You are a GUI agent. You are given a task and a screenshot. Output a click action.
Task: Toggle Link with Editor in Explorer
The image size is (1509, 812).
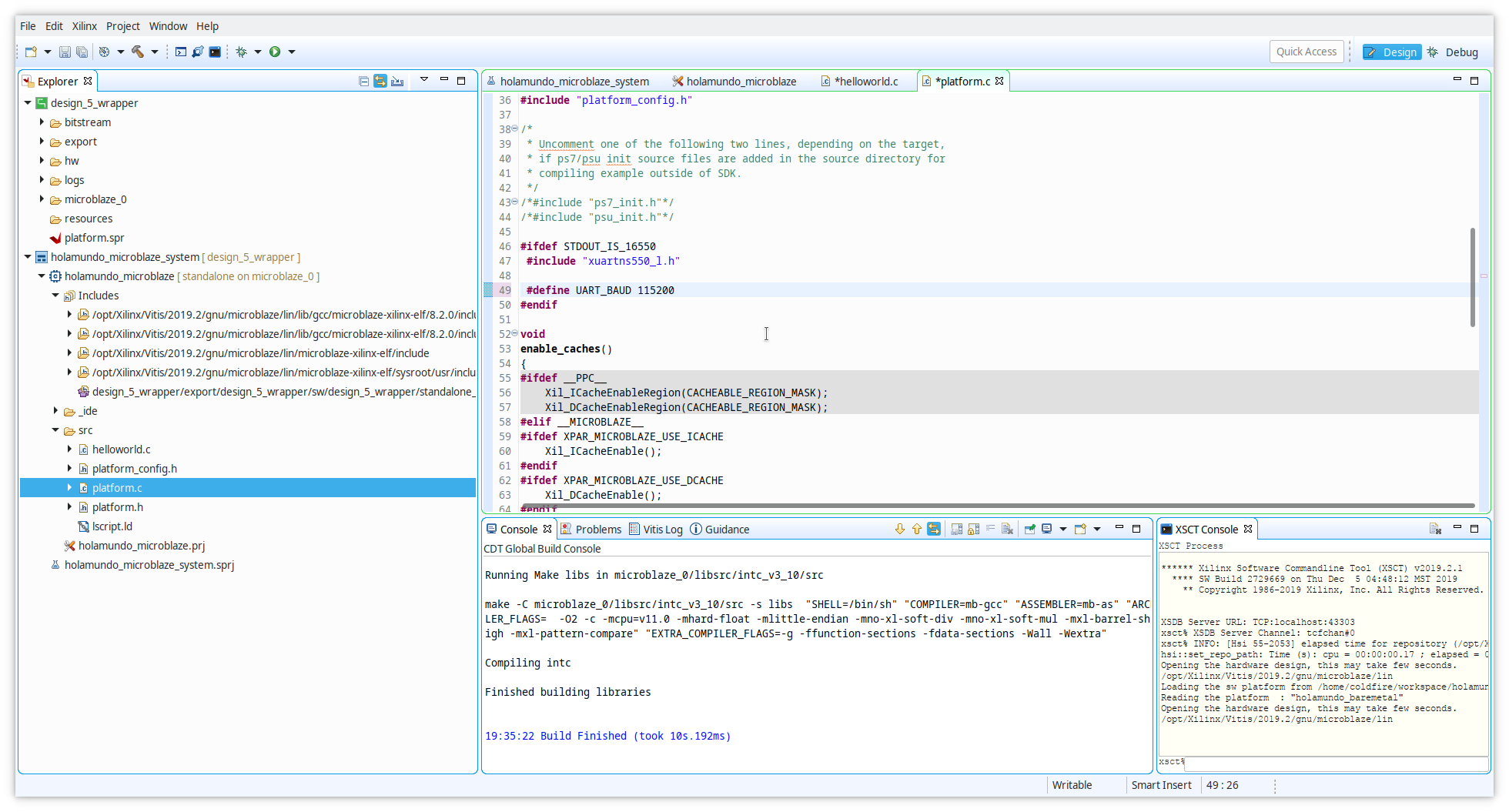click(x=380, y=81)
